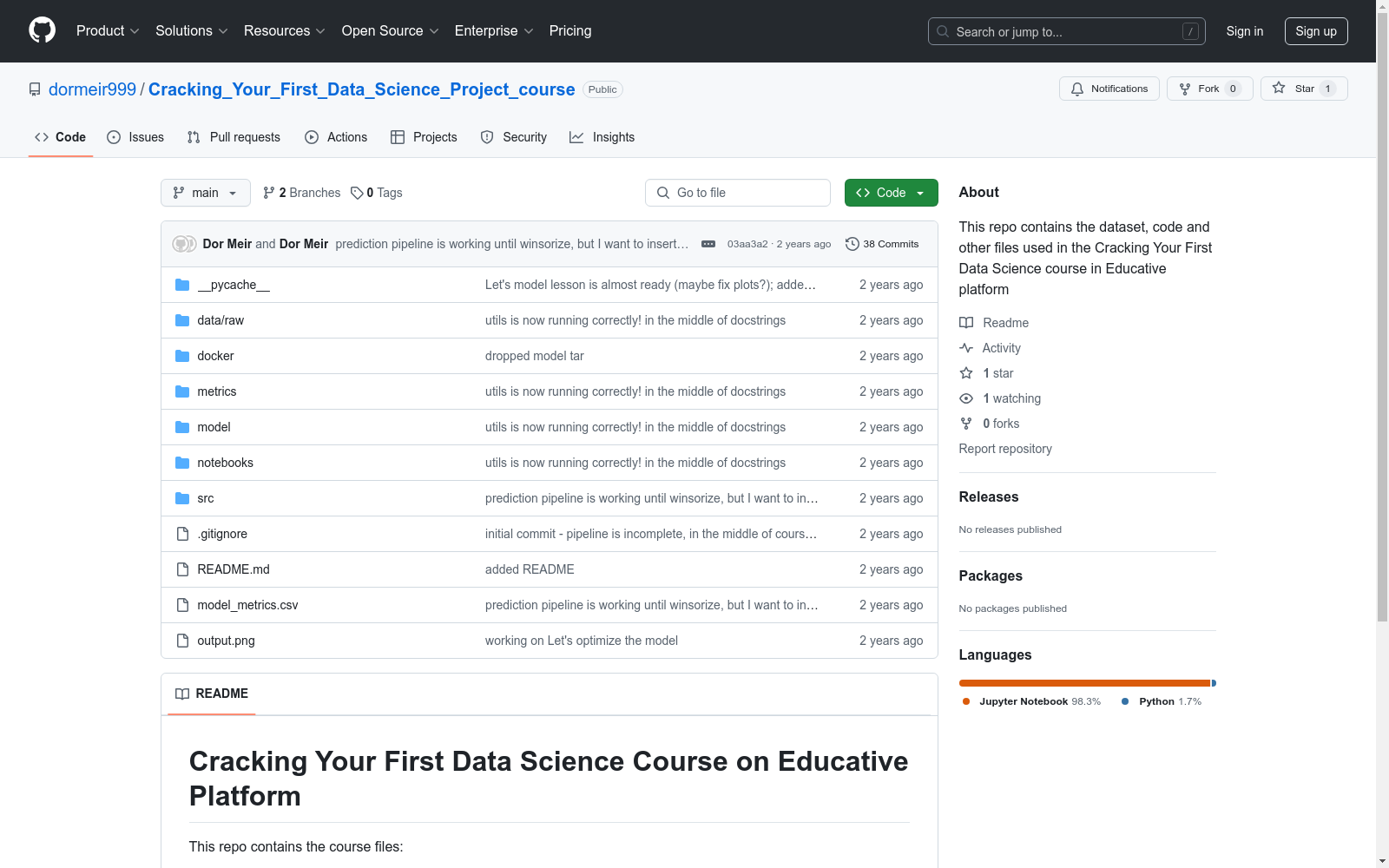Click the tag icon beside Tags

(x=357, y=193)
